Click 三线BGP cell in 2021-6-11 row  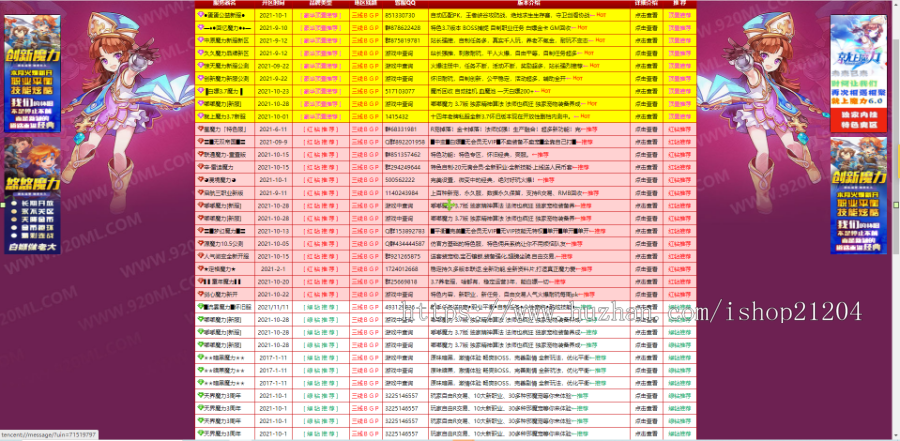pos(366,129)
